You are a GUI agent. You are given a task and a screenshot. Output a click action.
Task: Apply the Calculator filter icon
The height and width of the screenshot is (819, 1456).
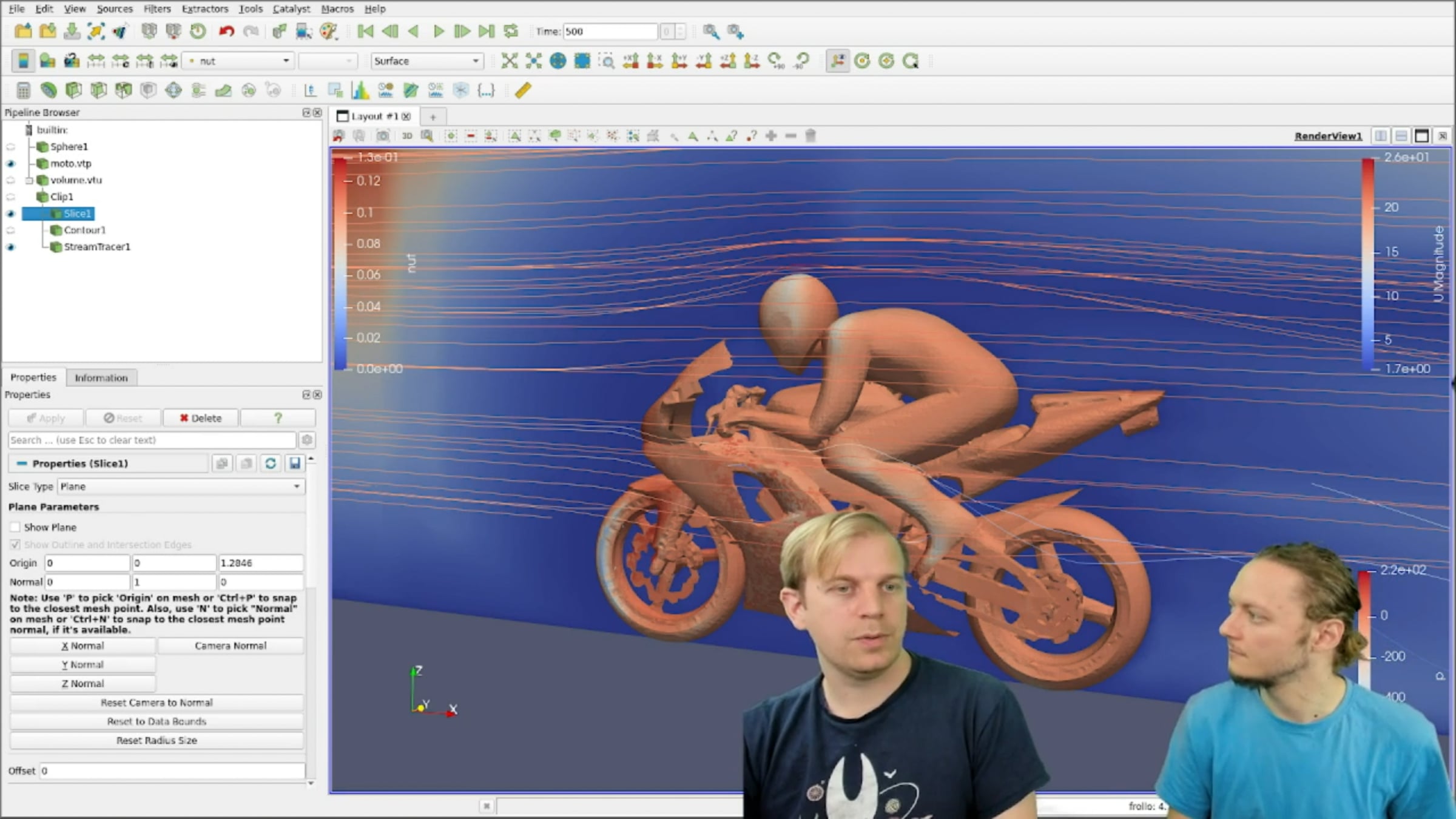click(23, 90)
